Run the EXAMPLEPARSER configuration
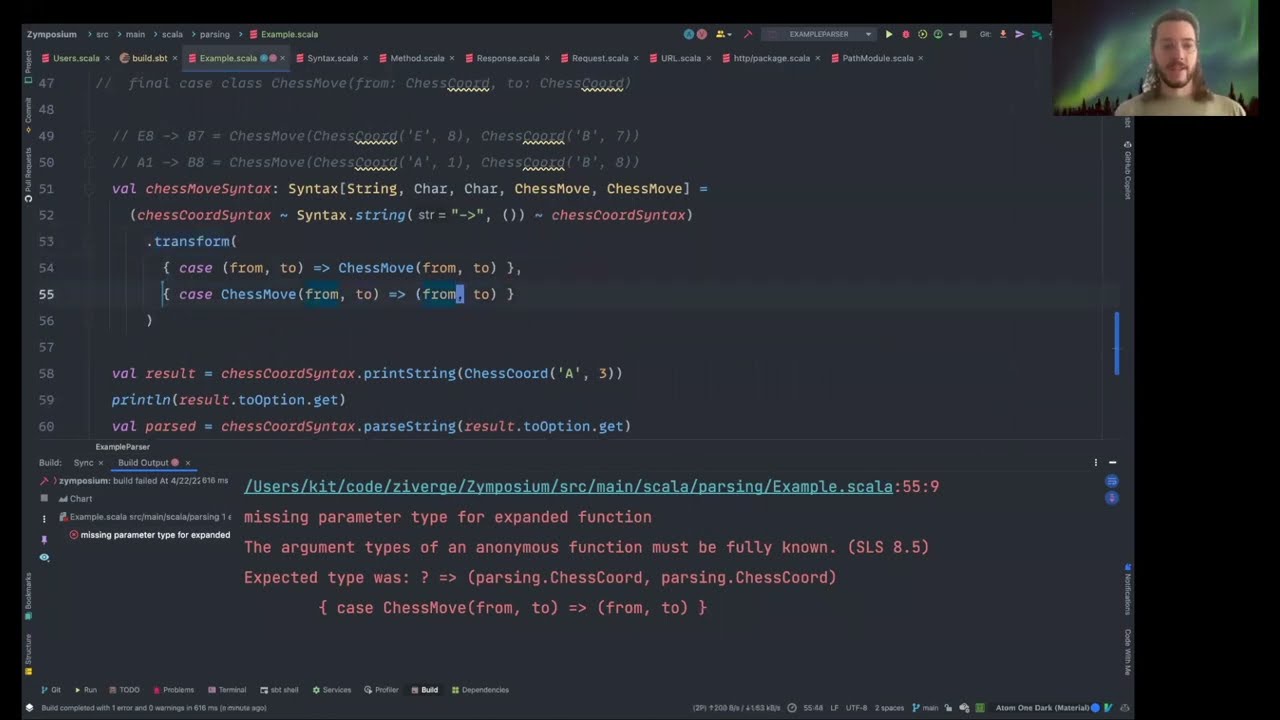The height and width of the screenshot is (720, 1280). pos(889,33)
